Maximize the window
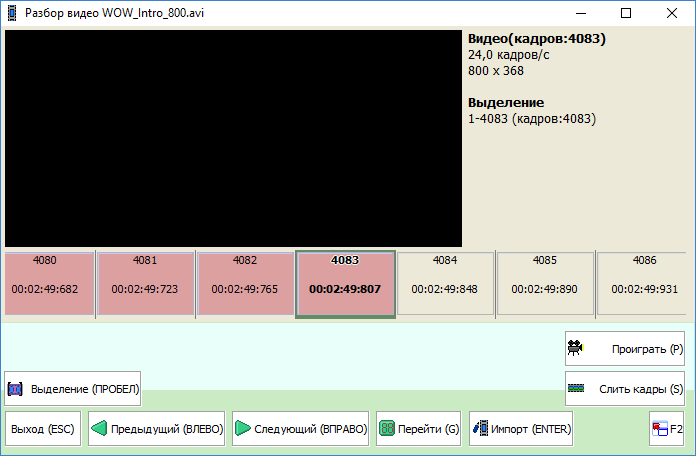This screenshot has height=456, width=696. pos(626,13)
